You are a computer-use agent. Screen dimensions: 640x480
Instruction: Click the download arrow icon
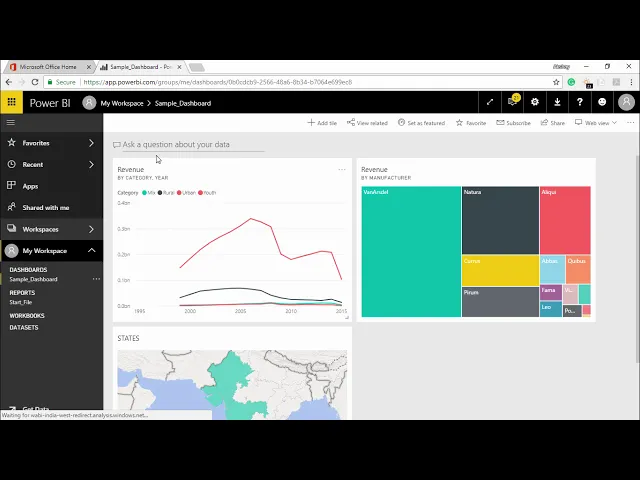[557, 102]
